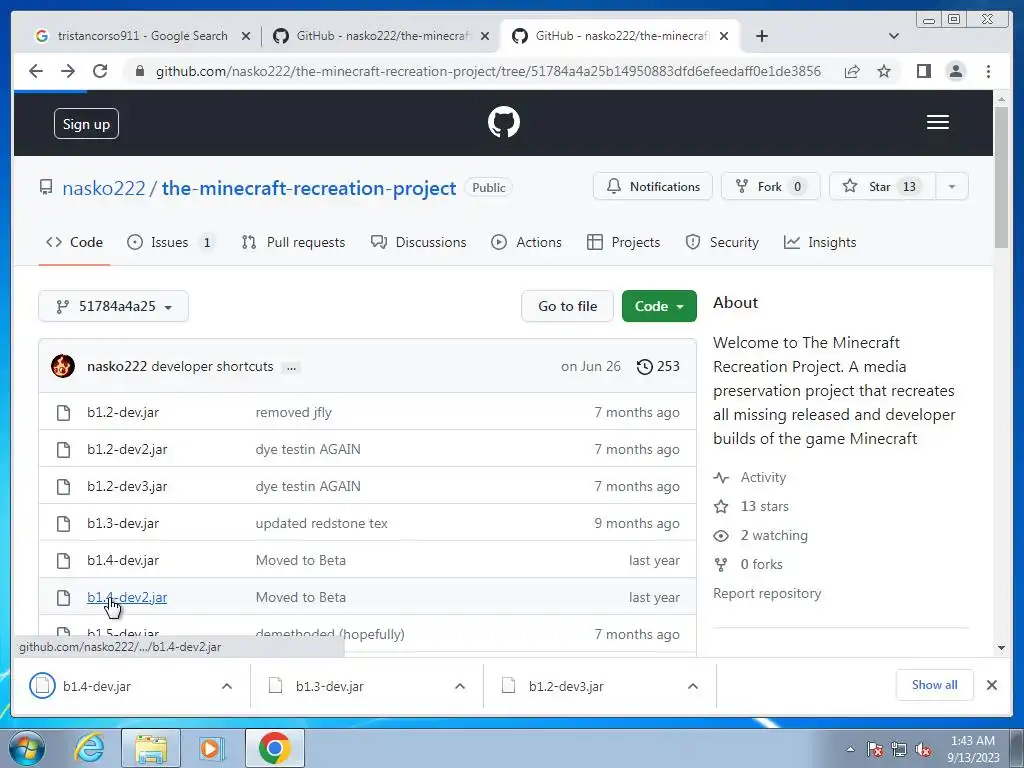Open the hamburger navigation menu
This screenshot has height=768, width=1024.
pyautogui.click(x=938, y=122)
